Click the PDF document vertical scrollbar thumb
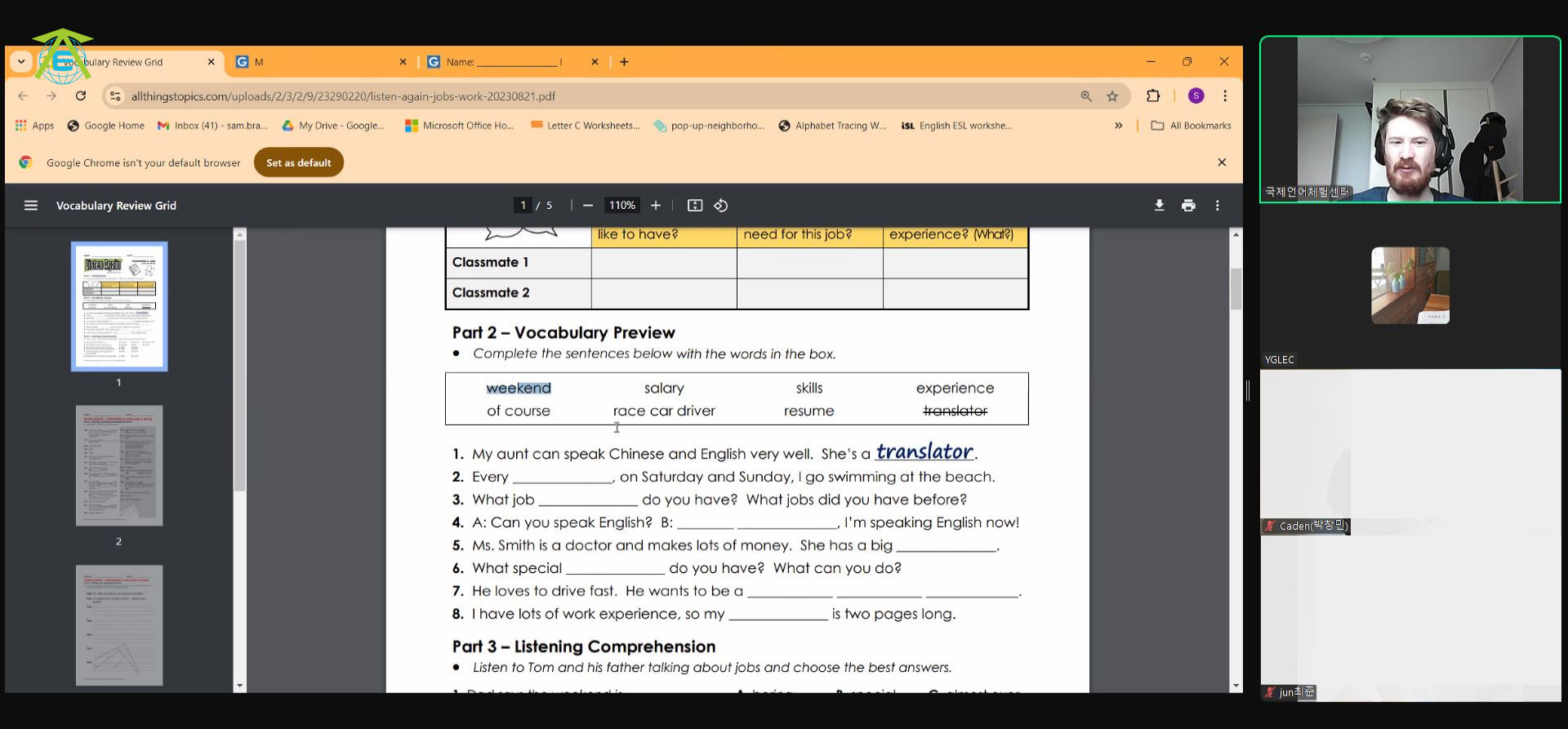1568x729 pixels. click(x=1236, y=289)
